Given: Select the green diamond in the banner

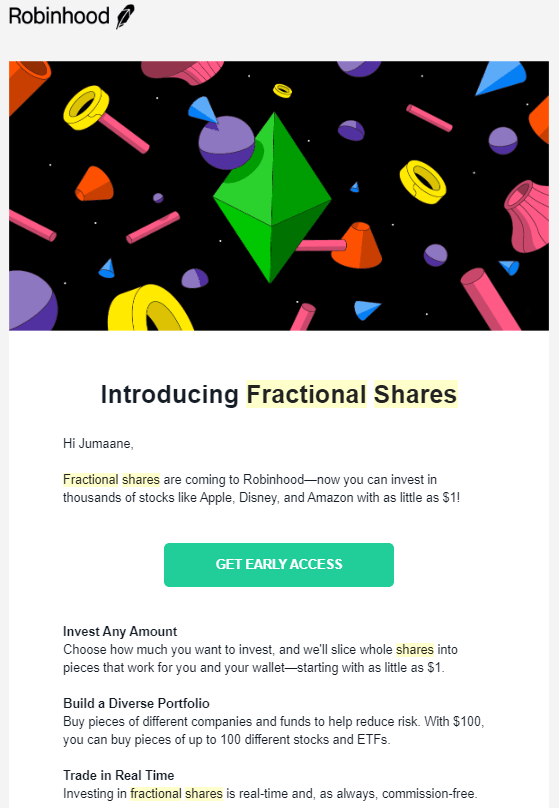Looking at the screenshot, I should click(x=272, y=198).
